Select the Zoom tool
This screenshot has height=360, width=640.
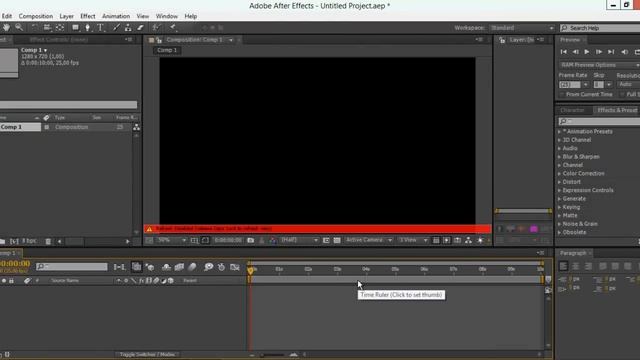19,27
